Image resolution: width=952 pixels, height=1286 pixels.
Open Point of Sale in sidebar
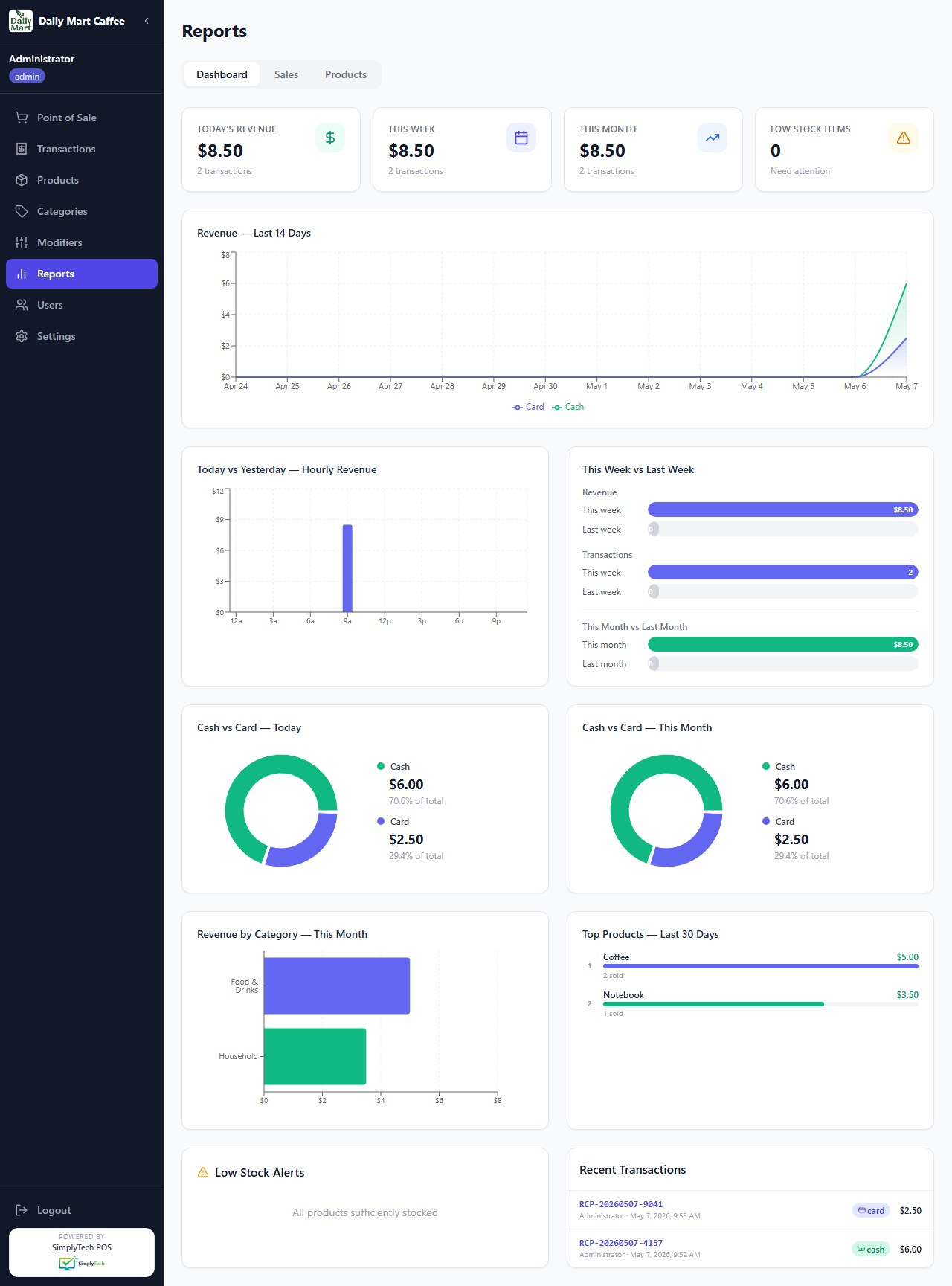click(82, 118)
